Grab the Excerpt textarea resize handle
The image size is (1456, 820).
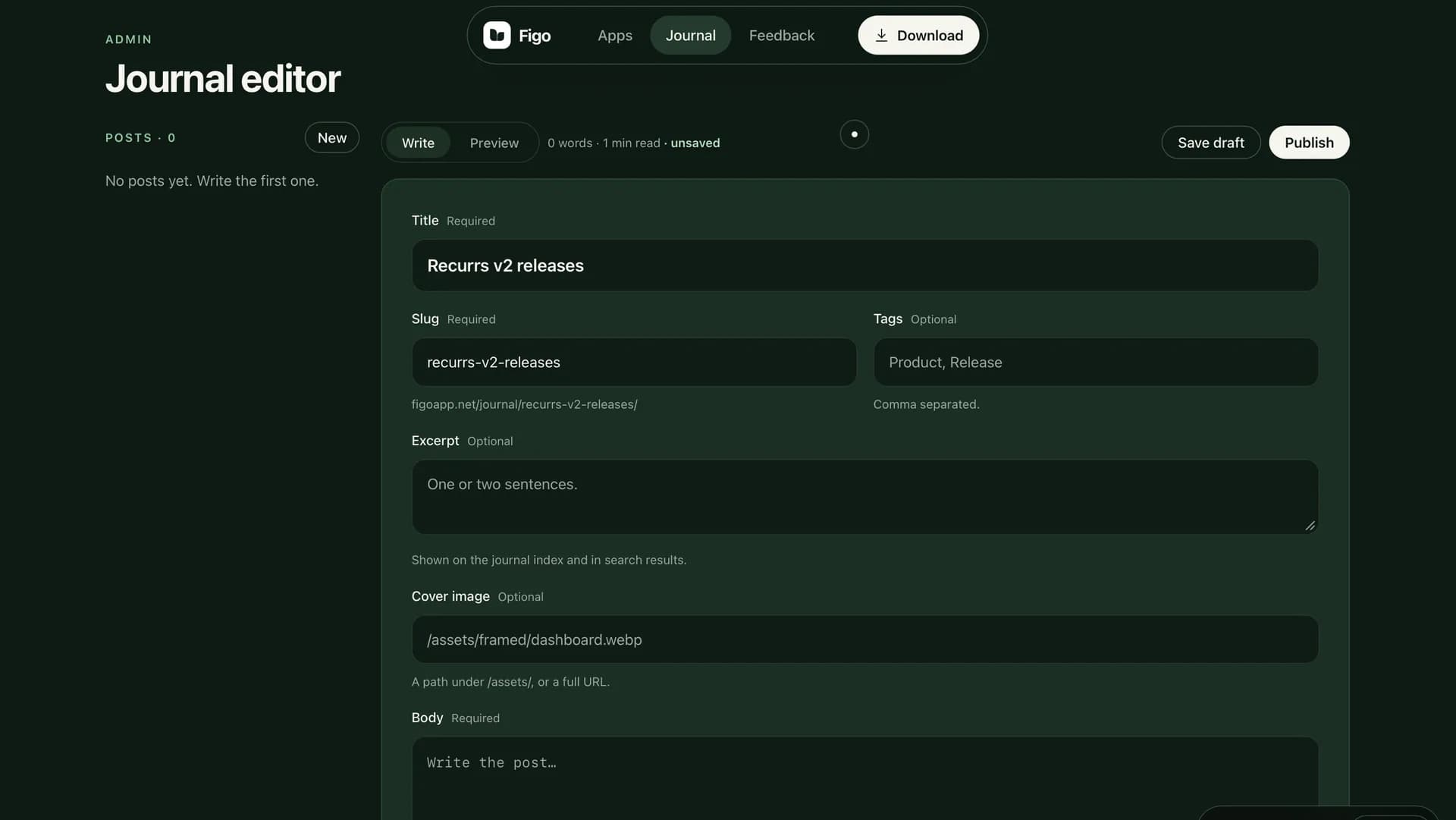[x=1310, y=526]
